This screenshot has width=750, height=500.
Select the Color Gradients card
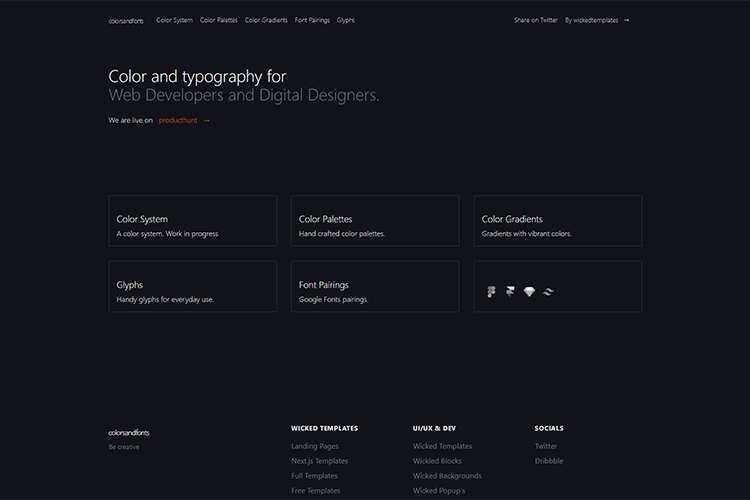coord(557,221)
